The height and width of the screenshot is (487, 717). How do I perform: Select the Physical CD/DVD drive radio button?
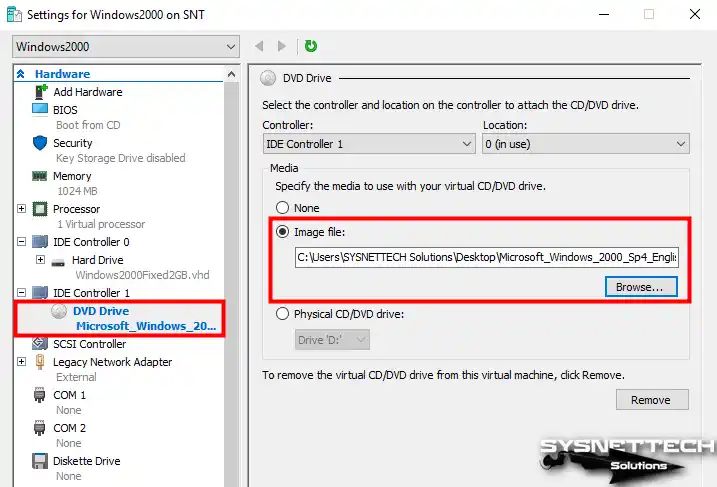[283, 314]
